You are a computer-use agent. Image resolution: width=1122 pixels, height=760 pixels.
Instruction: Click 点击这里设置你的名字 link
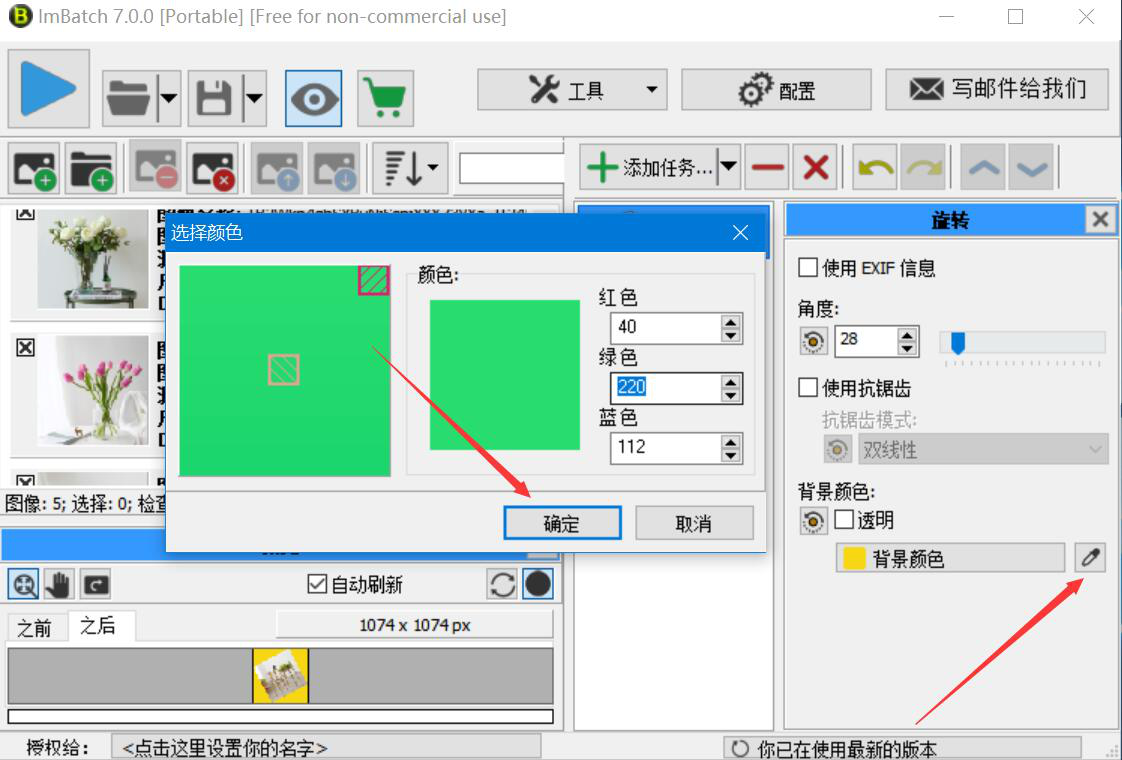coord(326,748)
